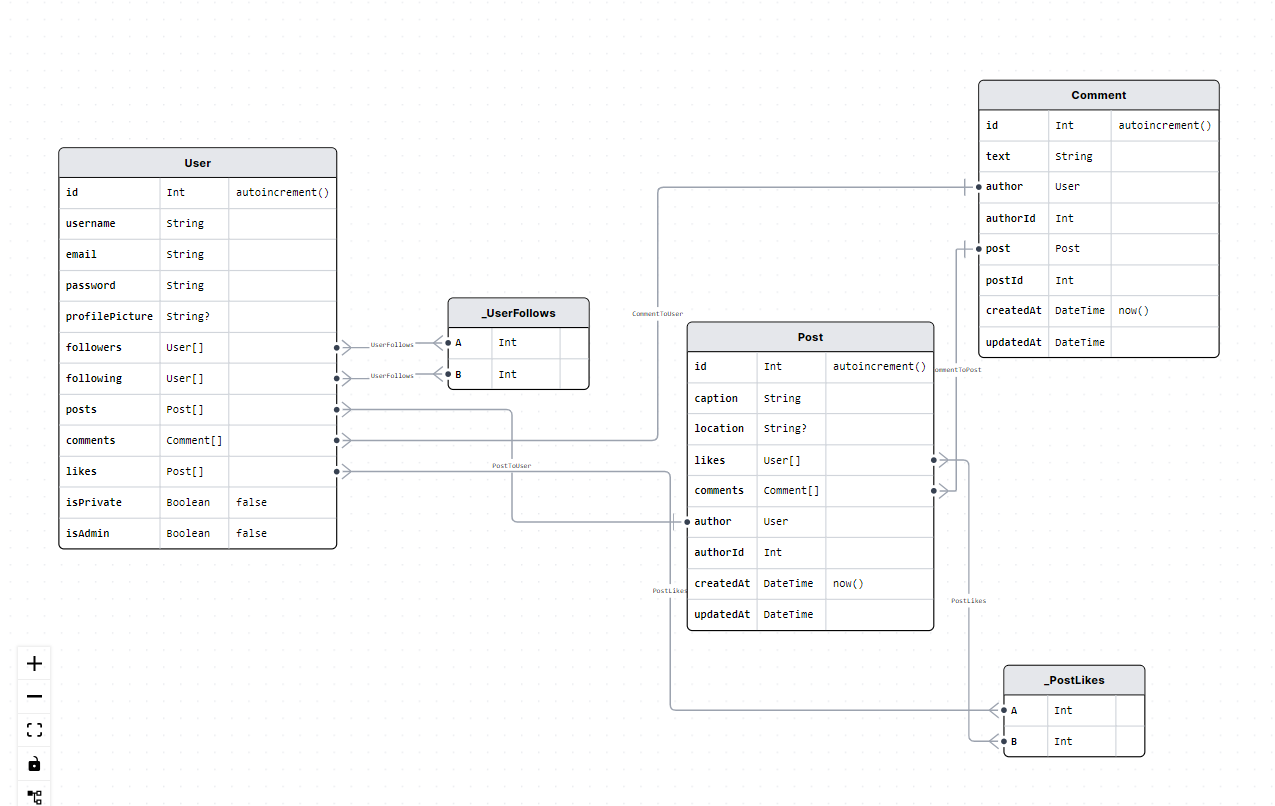Click the updatedAt field in Comment table

coord(1013,342)
